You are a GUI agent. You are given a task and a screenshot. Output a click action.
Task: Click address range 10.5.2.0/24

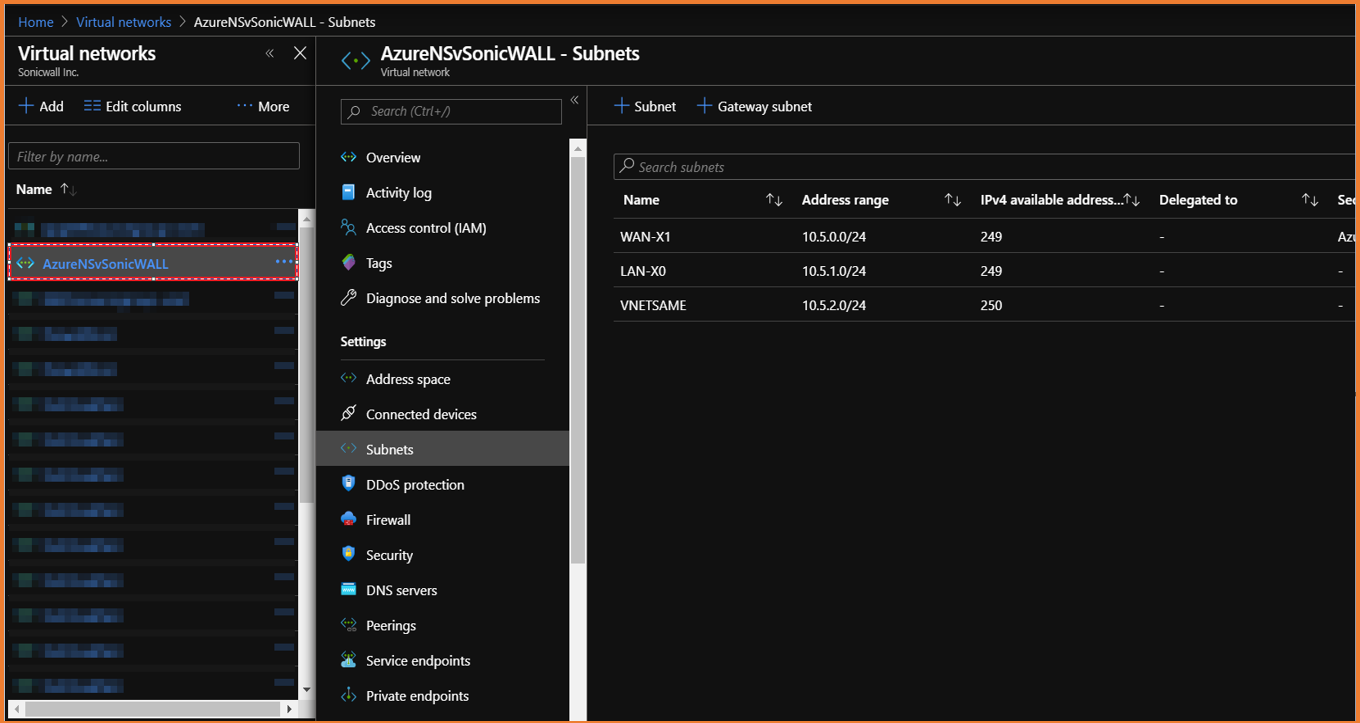coord(834,305)
